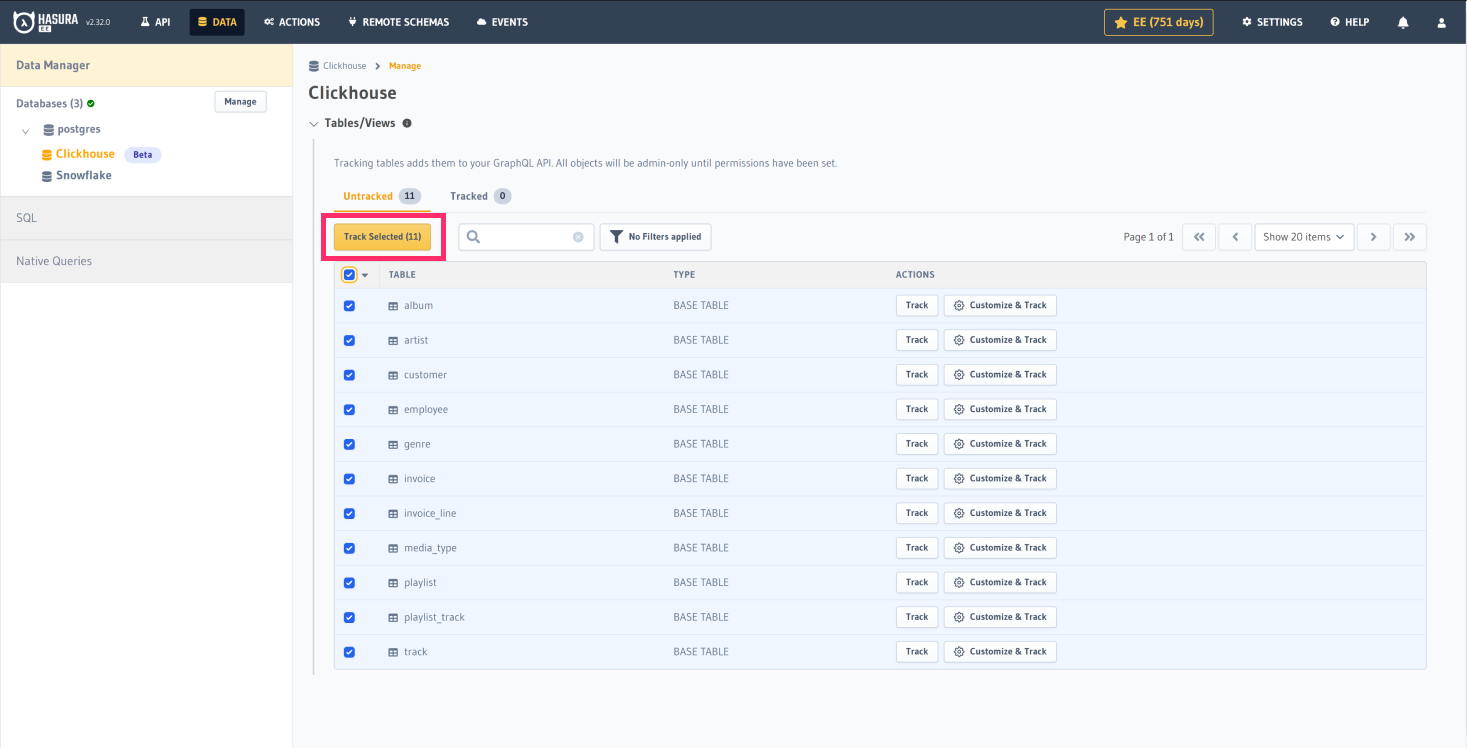Collapse the postgres database tree
The height and width of the screenshot is (748, 1467).
(x=25, y=131)
